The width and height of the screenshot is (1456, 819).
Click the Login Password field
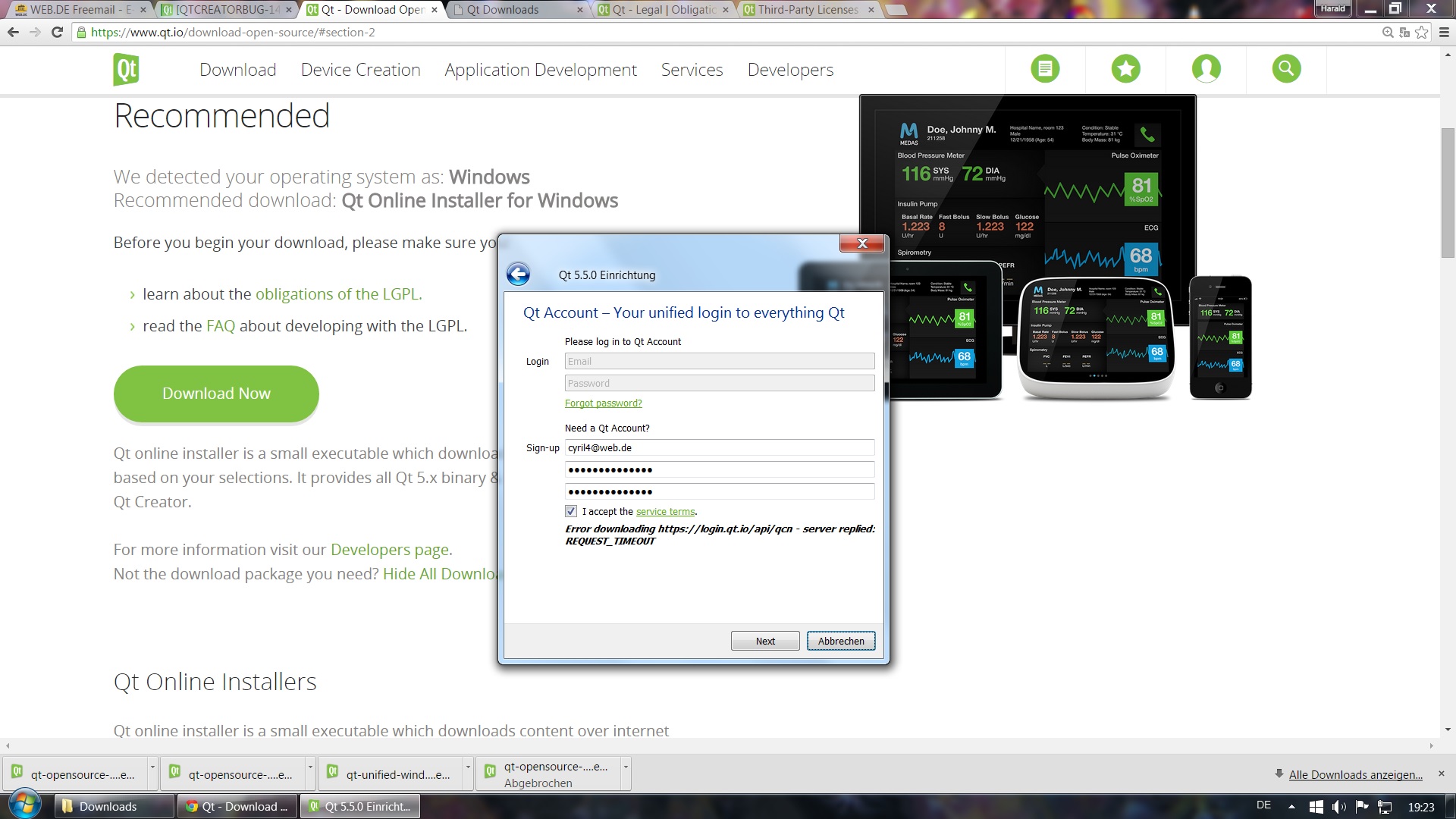click(x=720, y=383)
